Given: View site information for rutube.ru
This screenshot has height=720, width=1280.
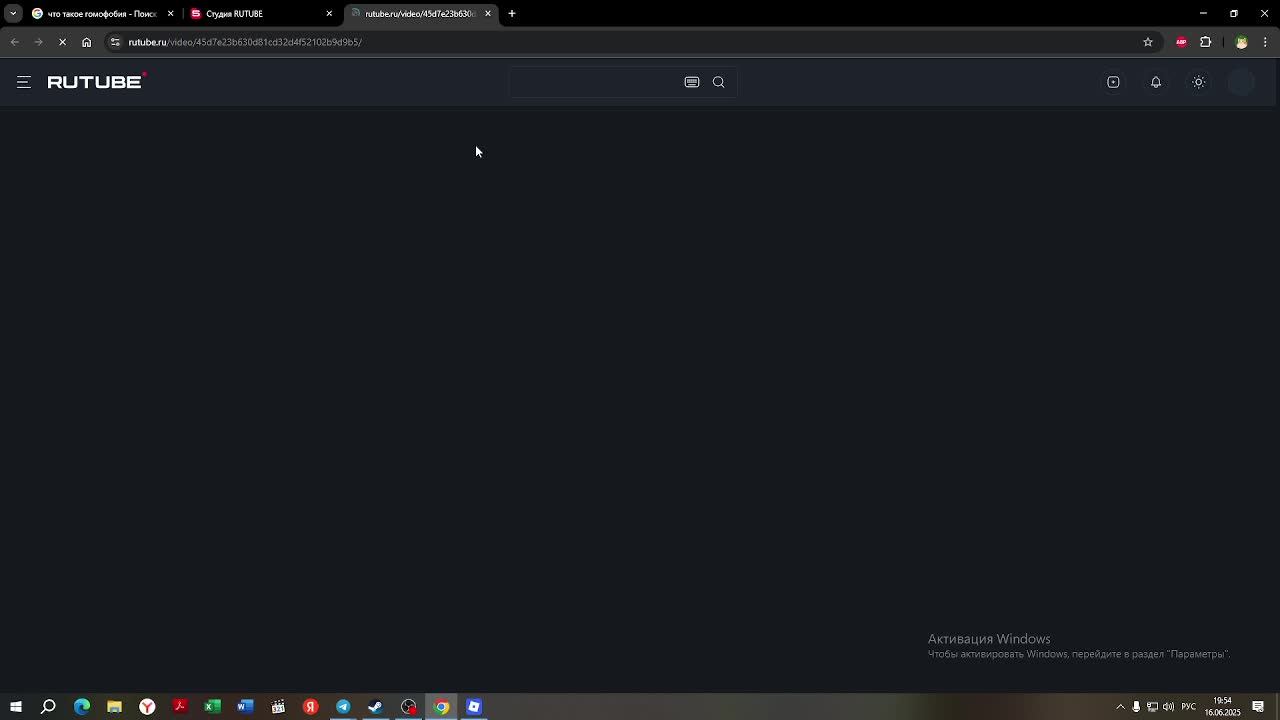Looking at the screenshot, I should tap(115, 42).
